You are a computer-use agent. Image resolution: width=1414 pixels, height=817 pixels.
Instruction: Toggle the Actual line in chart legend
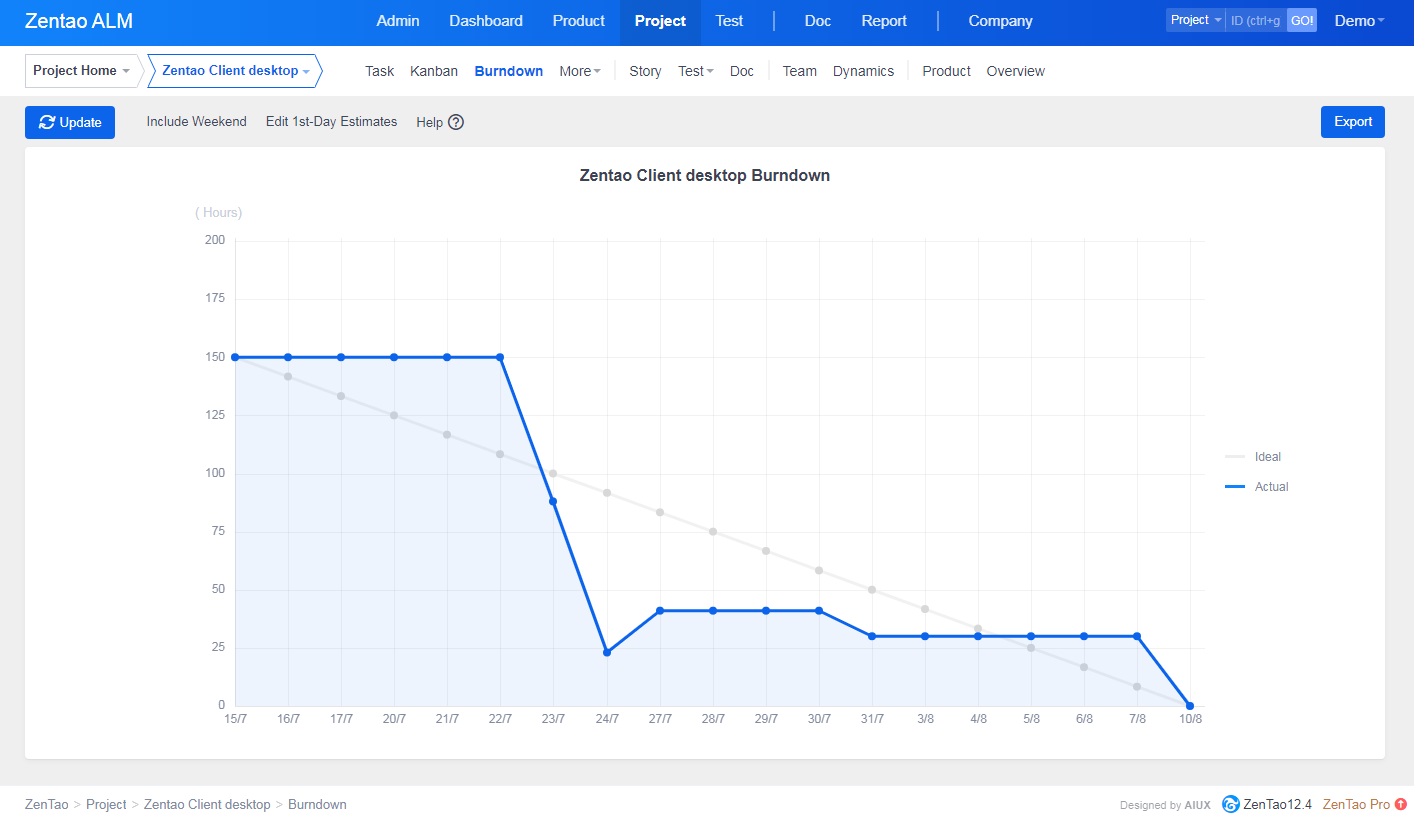[1257, 487]
